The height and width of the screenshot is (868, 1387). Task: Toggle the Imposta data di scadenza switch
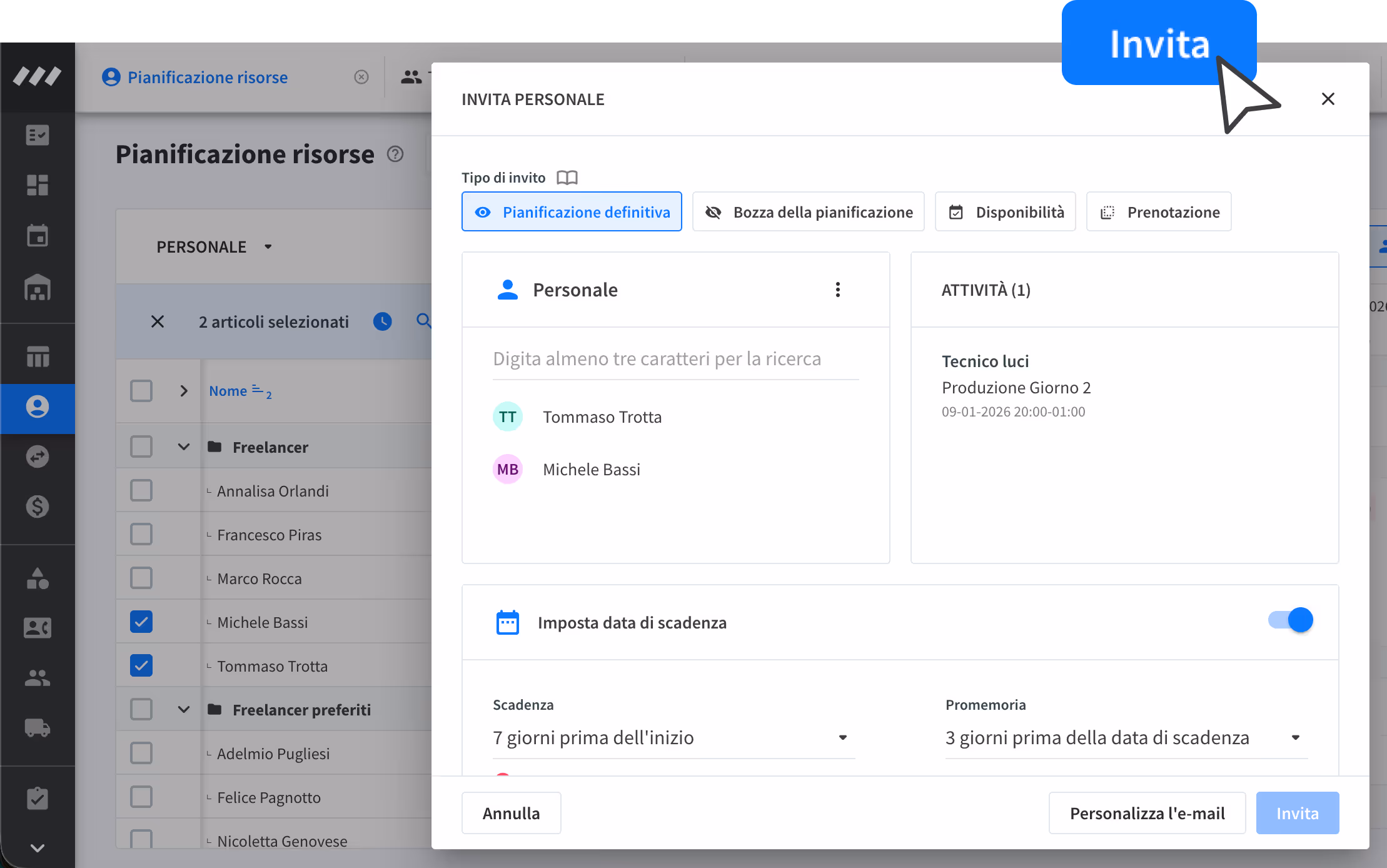pos(1291,620)
